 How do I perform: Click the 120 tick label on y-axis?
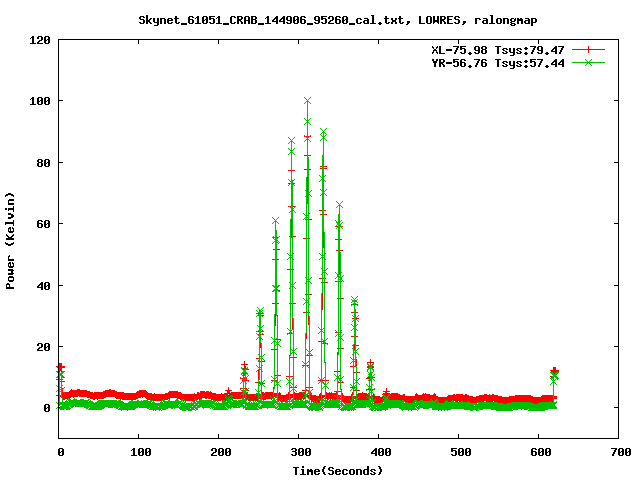pos(41,40)
